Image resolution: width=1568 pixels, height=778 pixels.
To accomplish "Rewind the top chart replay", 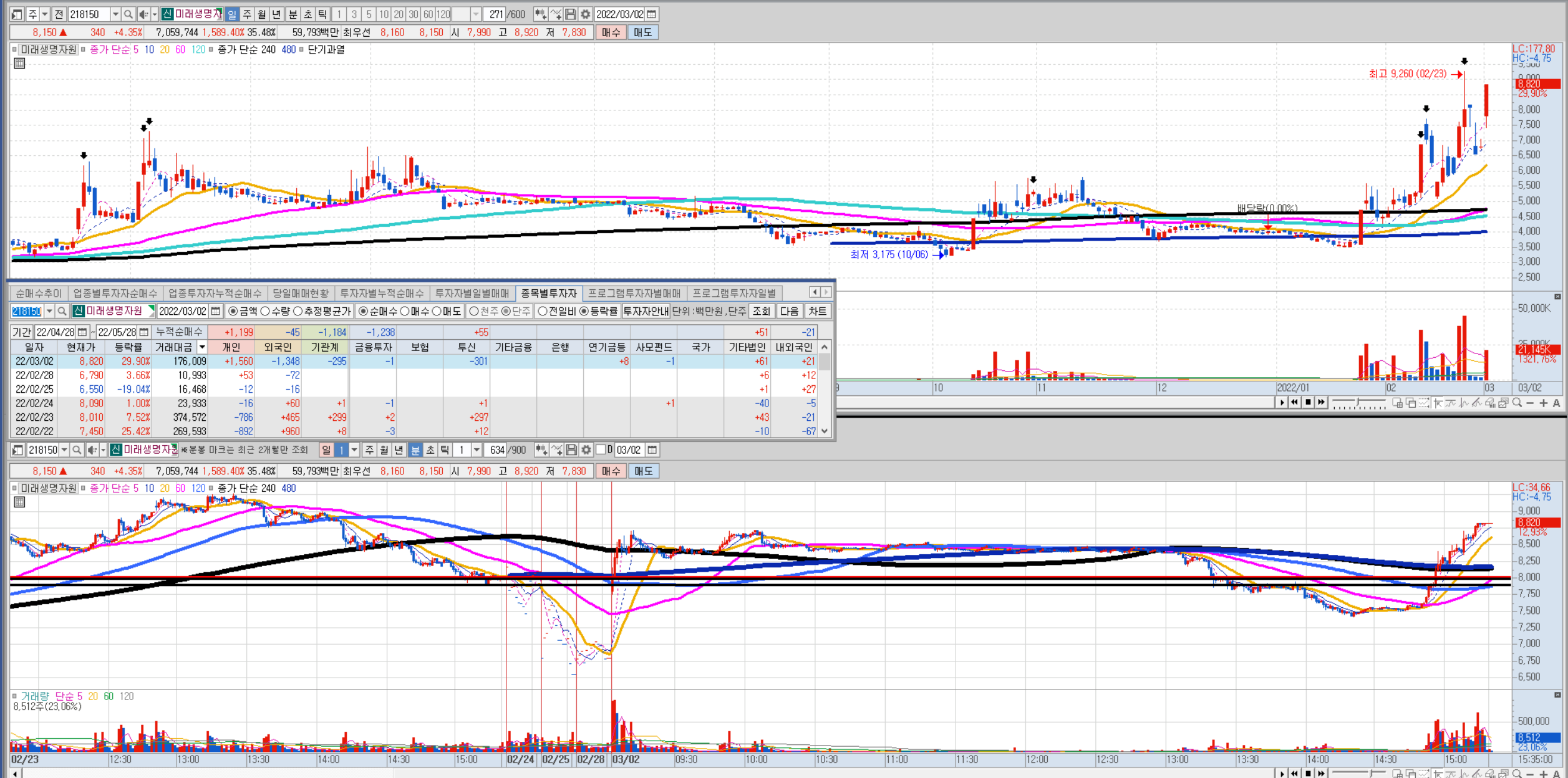I will point(1295,403).
